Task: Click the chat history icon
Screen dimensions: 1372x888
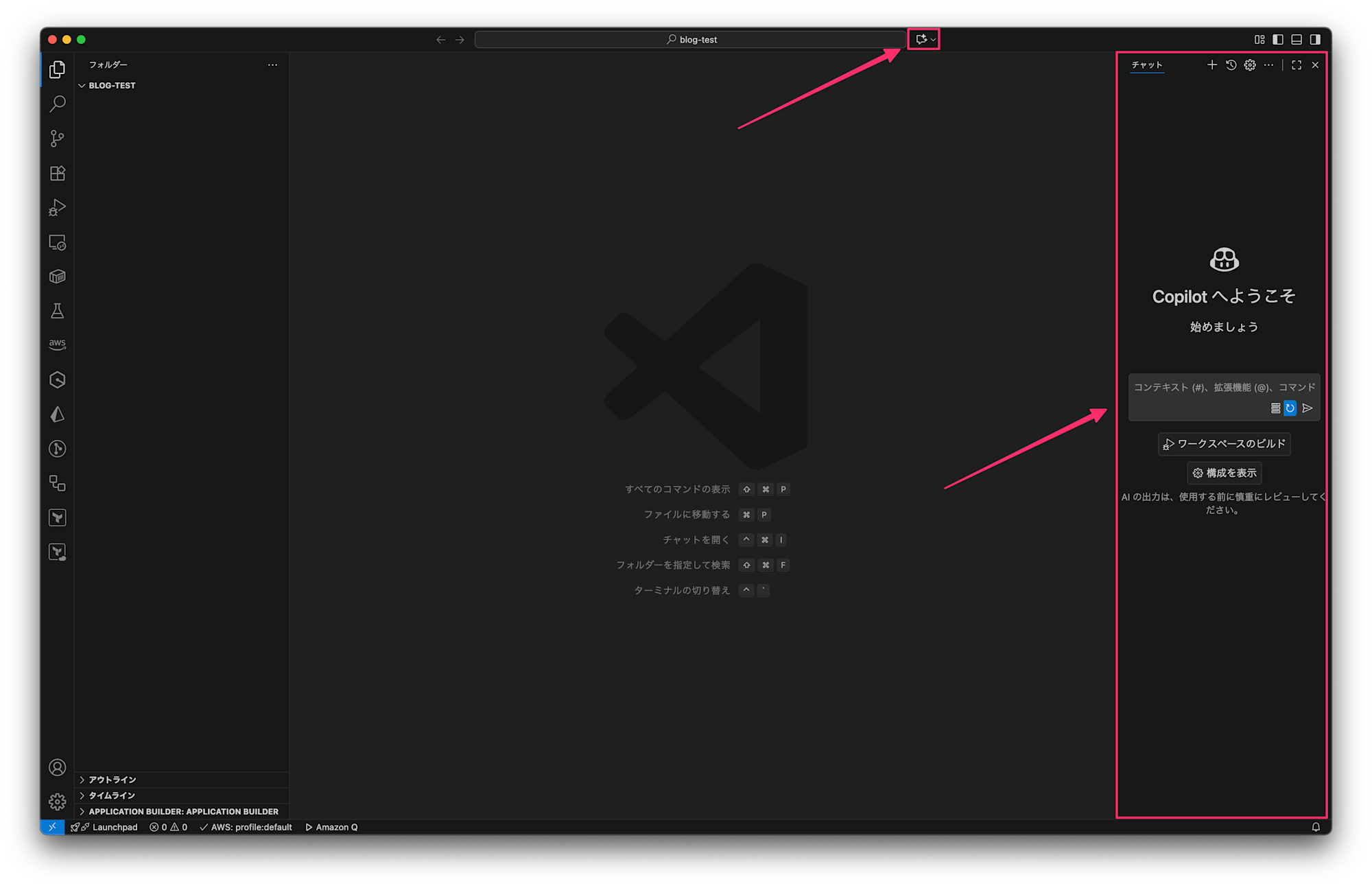Action: click(1231, 65)
